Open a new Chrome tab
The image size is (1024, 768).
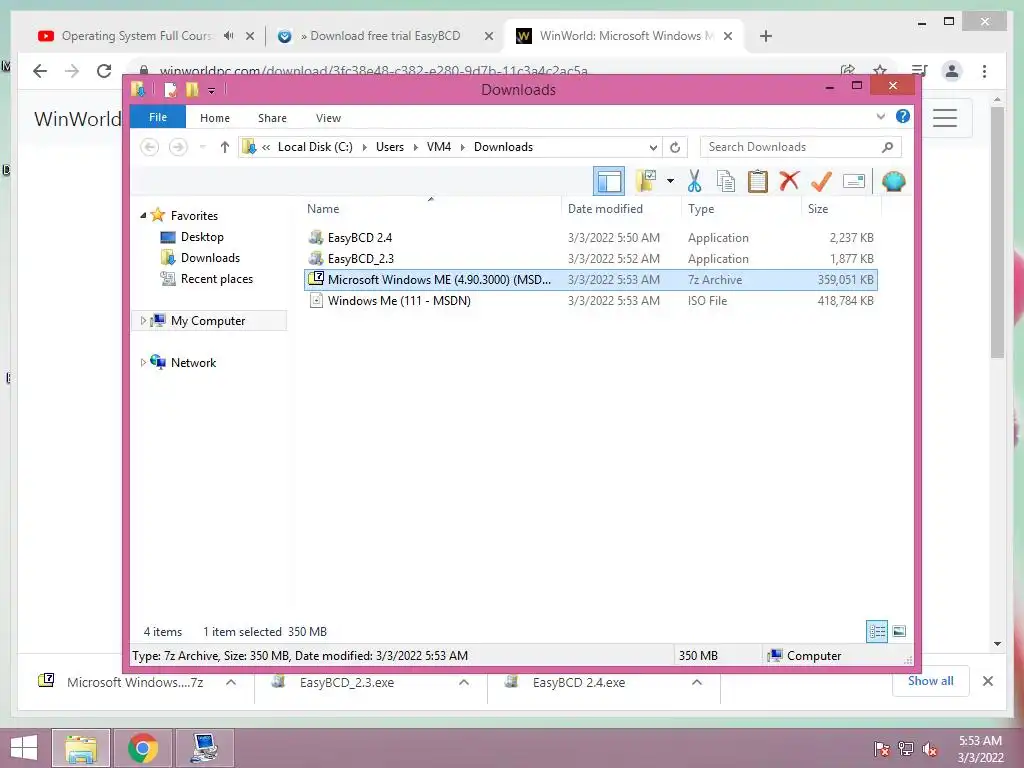(x=766, y=36)
